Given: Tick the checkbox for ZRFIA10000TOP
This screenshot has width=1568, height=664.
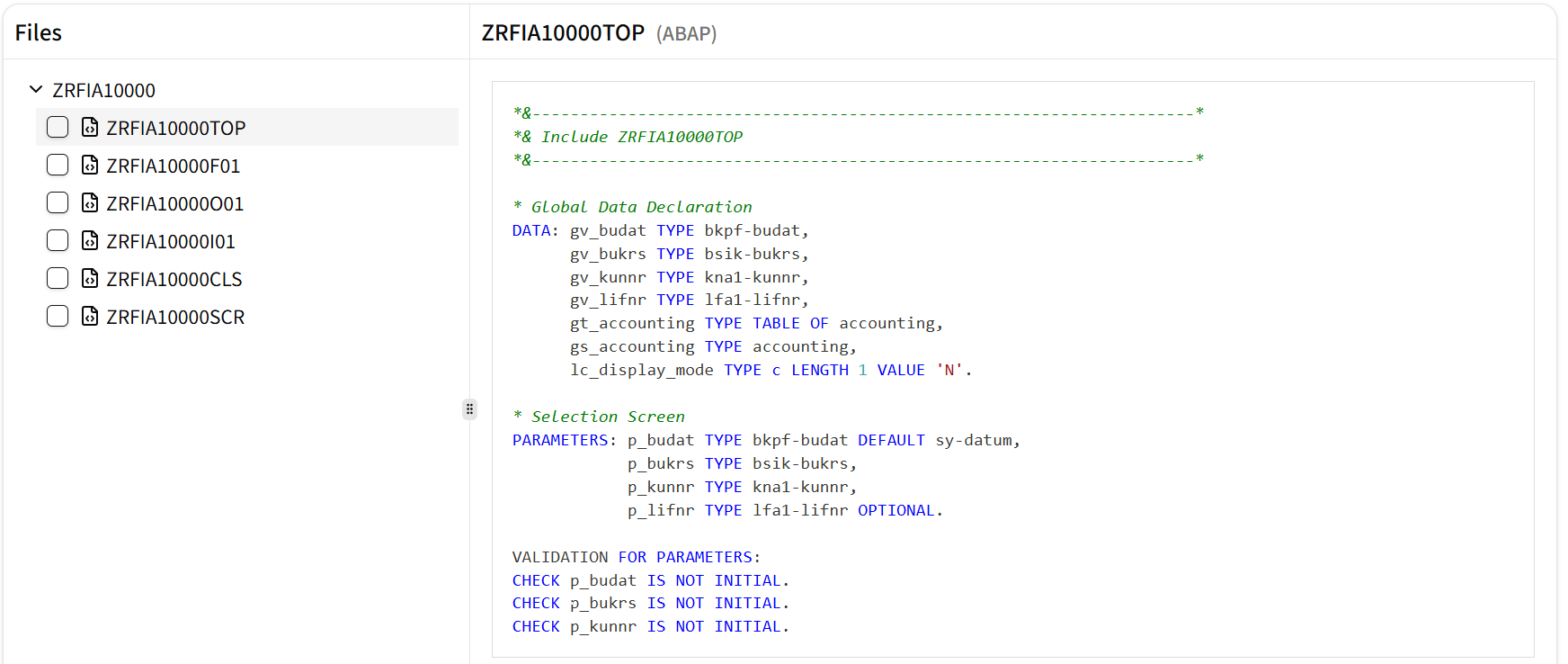Looking at the screenshot, I should tap(58, 127).
